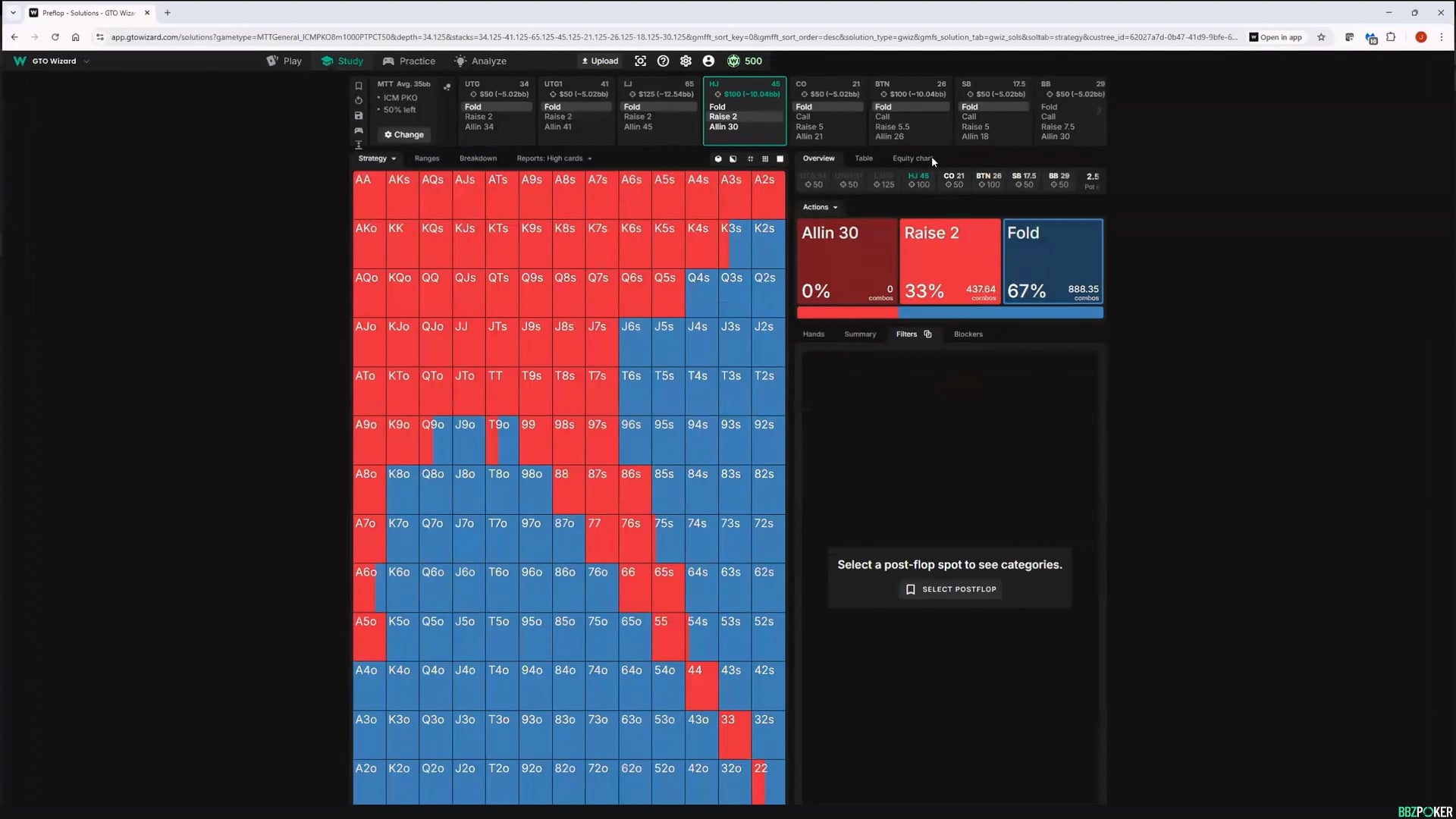
Task: Click the user account profile icon
Action: point(708,61)
